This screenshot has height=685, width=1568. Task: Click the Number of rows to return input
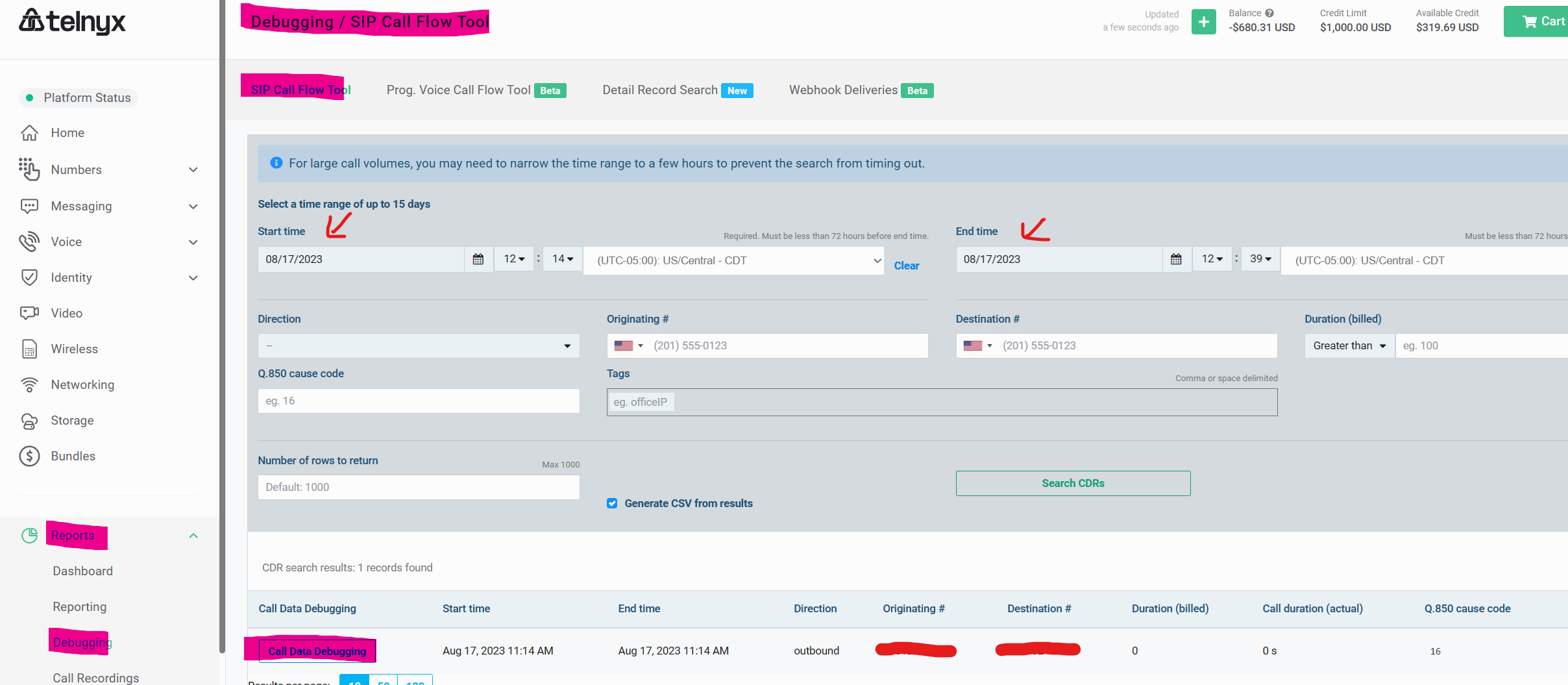tap(419, 488)
